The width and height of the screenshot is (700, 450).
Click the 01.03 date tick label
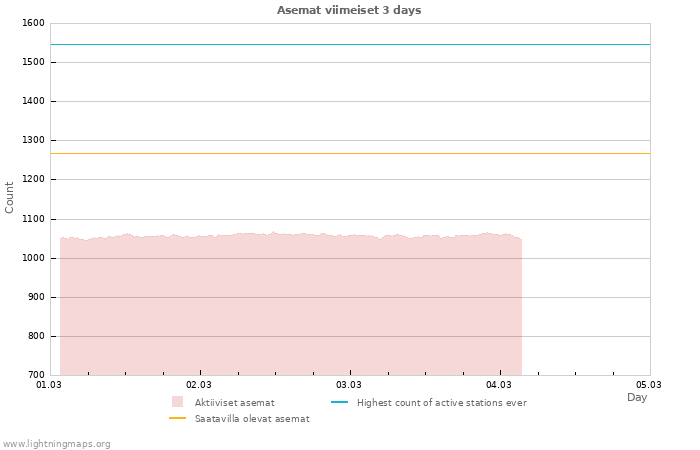(x=49, y=384)
